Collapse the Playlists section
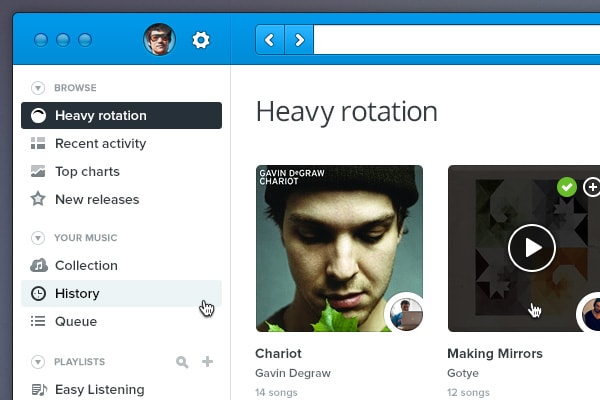The width and height of the screenshot is (600, 400). pos(38,362)
